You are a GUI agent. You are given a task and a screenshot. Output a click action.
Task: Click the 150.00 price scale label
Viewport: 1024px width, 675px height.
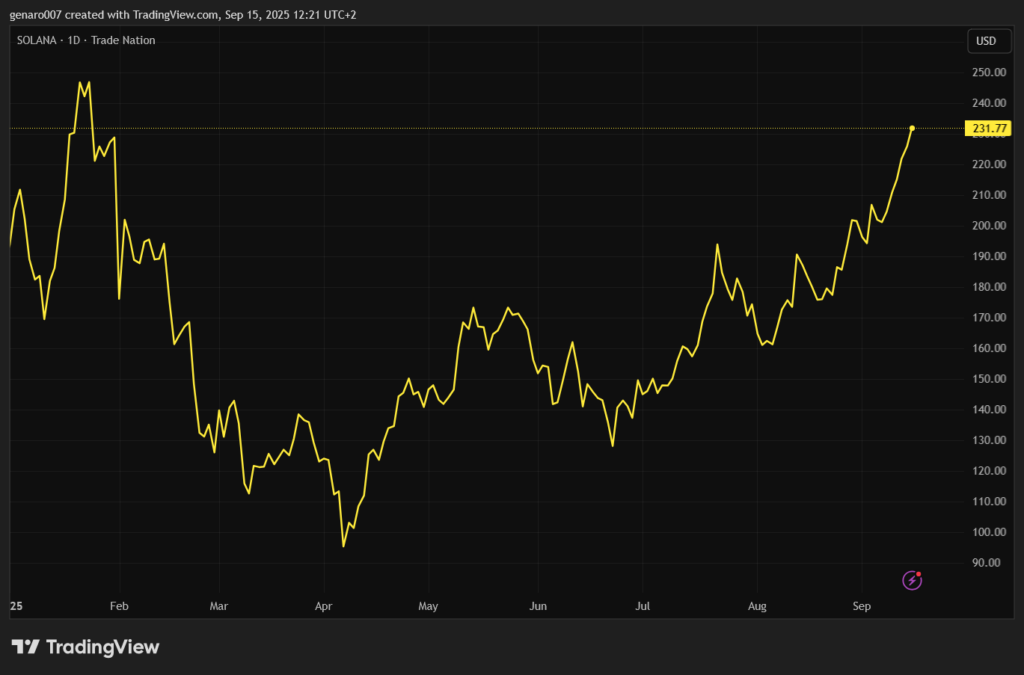click(x=986, y=379)
